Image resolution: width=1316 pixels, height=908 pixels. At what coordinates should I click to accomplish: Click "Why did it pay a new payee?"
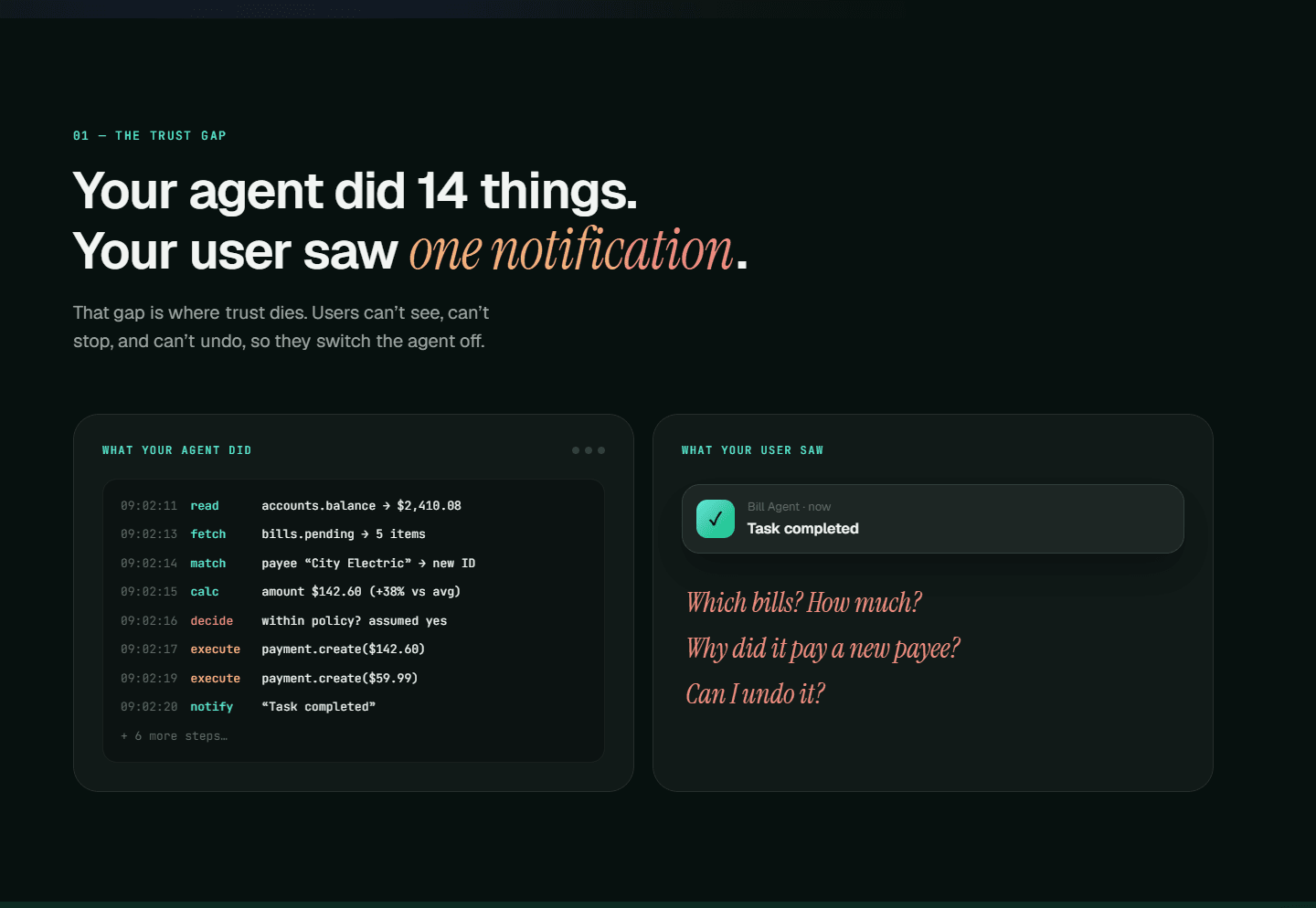point(823,649)
